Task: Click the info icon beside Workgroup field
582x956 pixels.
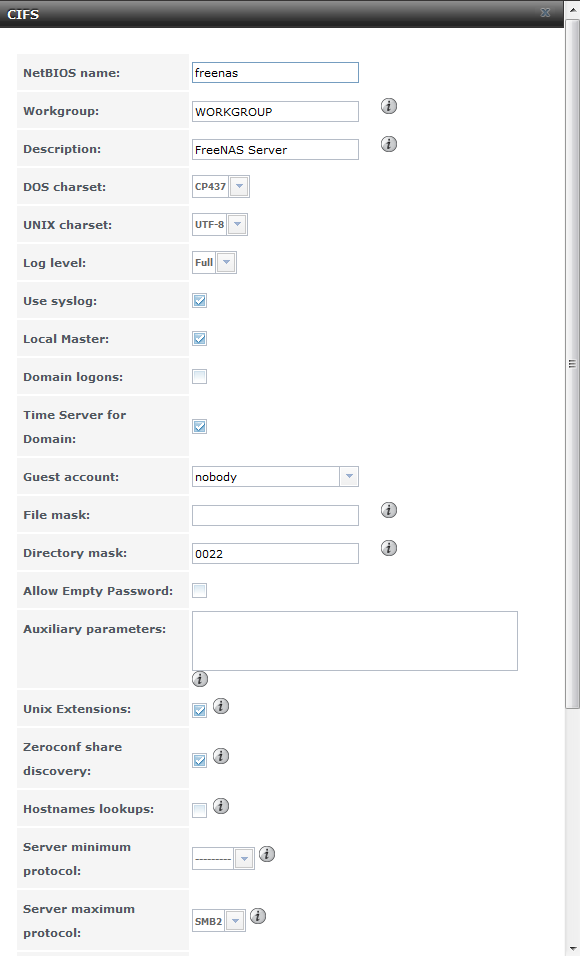Action: coord(389,106)
